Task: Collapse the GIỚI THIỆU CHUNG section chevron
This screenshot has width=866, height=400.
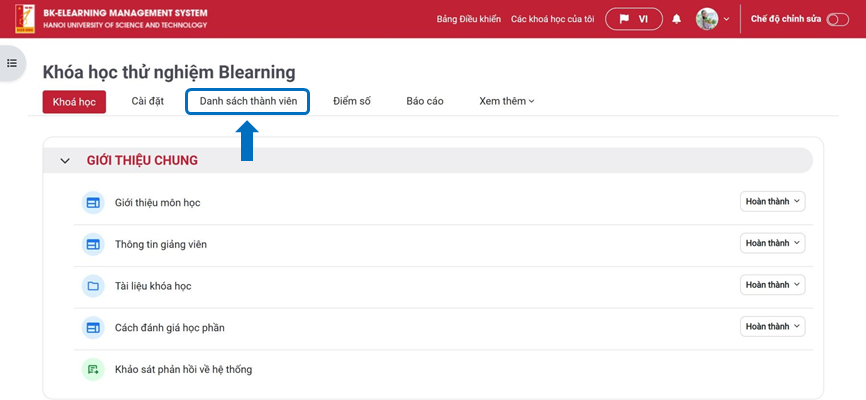Action: (x=66, y=161)
